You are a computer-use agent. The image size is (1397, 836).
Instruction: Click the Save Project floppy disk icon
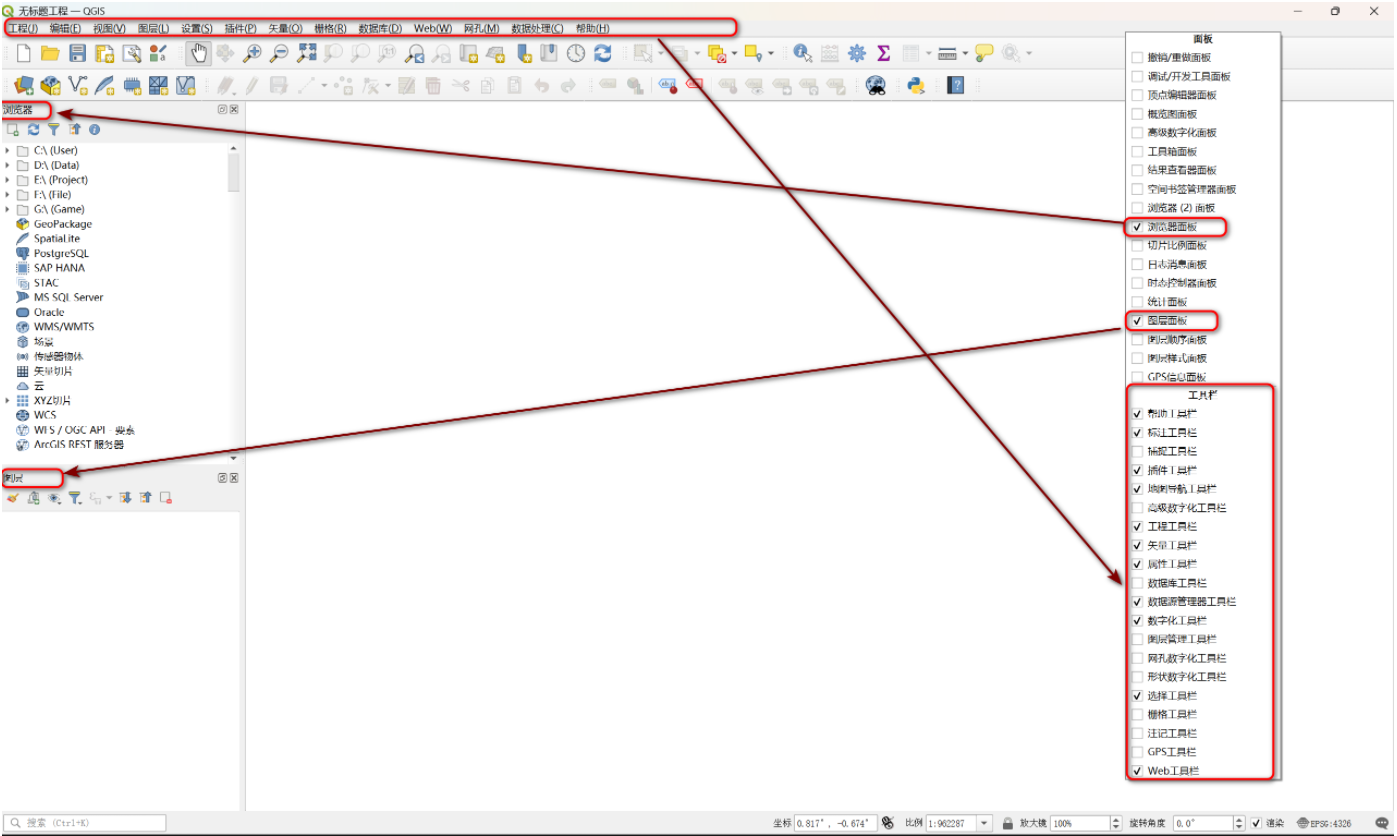pyautogui.click(x=77, y=53)
